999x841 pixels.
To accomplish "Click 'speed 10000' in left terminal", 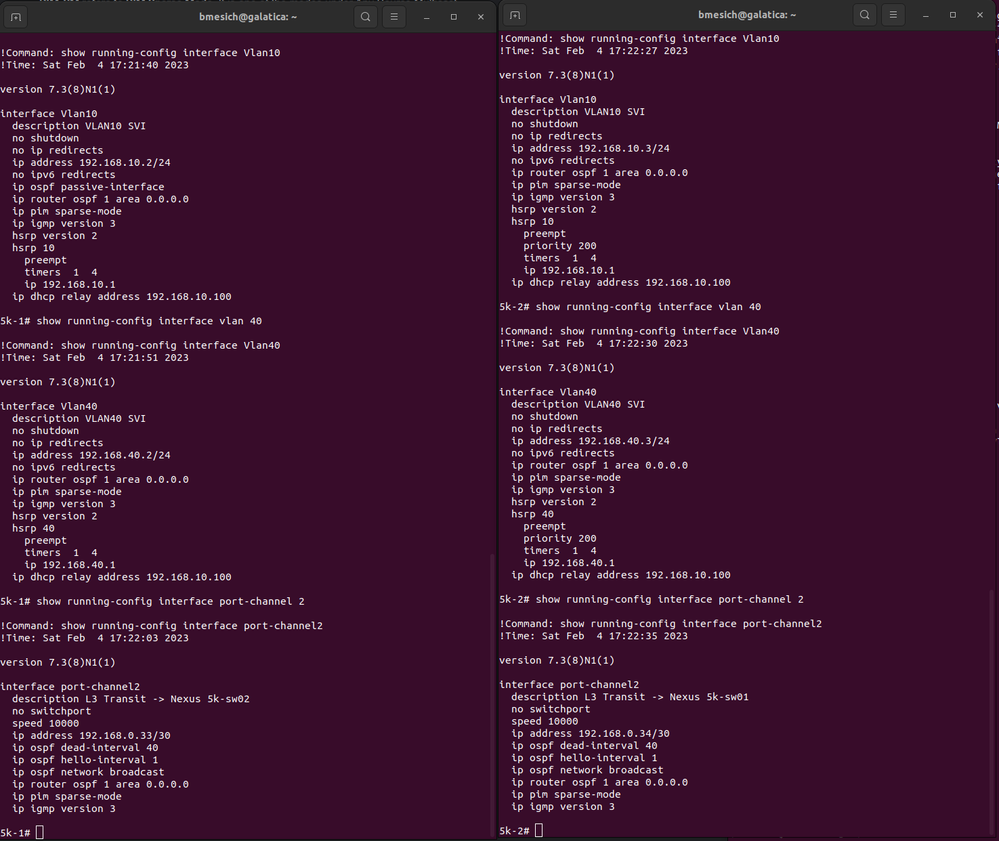I will (45, 723).
